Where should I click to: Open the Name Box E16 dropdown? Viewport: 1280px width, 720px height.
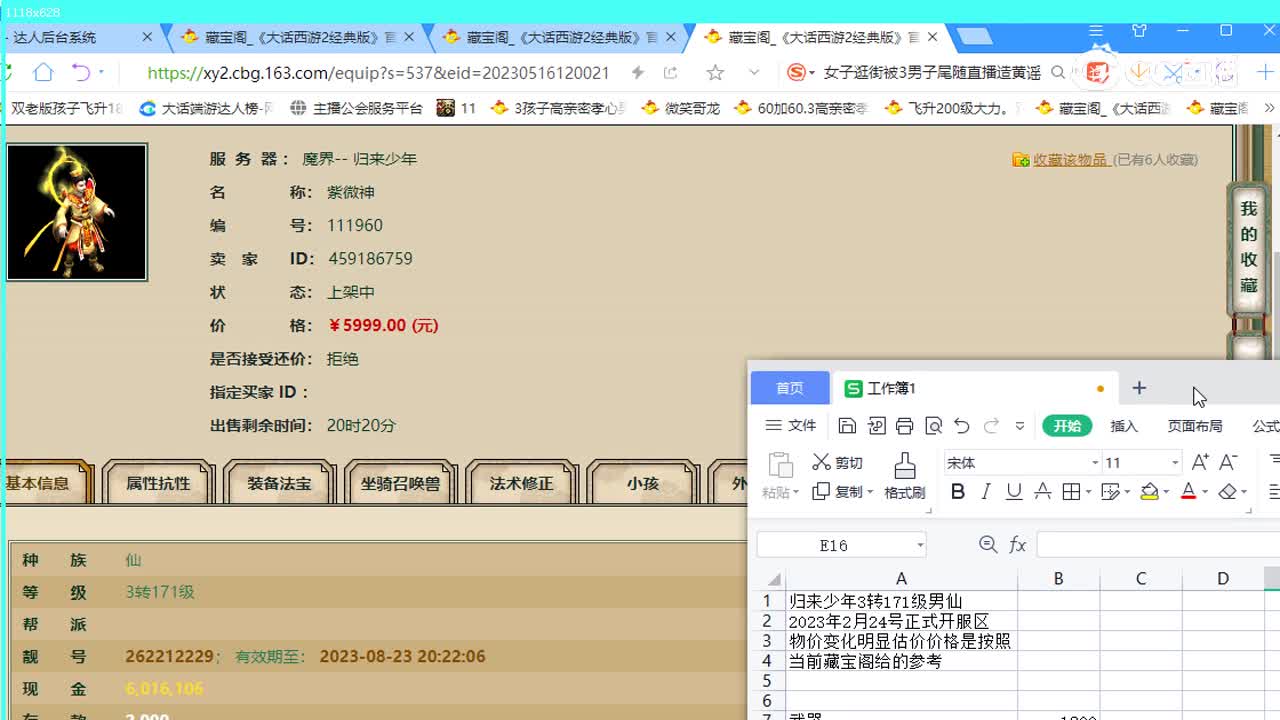920,545
